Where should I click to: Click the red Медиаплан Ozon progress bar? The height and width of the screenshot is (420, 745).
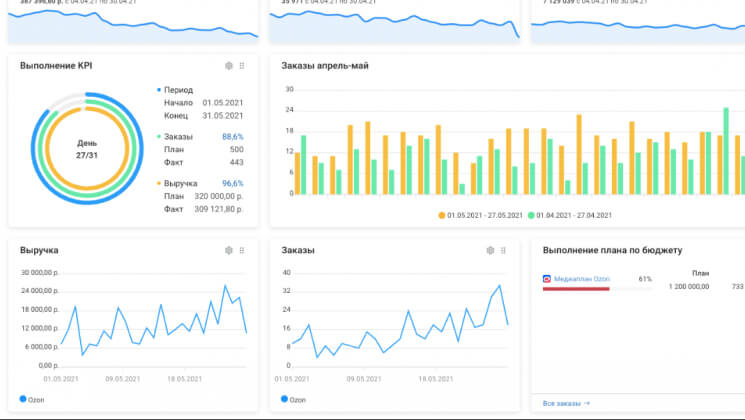coord(576,289)
